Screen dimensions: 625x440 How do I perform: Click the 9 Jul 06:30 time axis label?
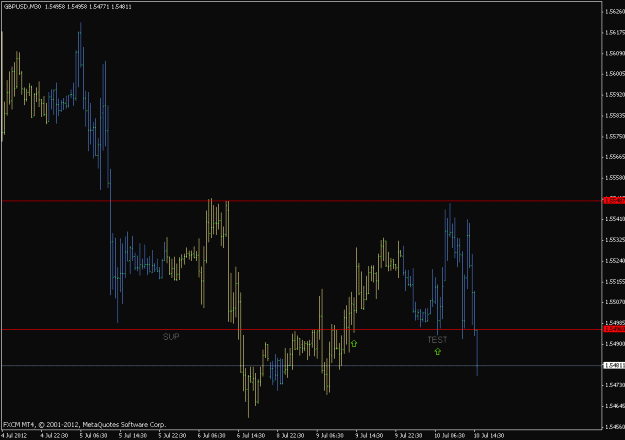(x=330, y=436)
